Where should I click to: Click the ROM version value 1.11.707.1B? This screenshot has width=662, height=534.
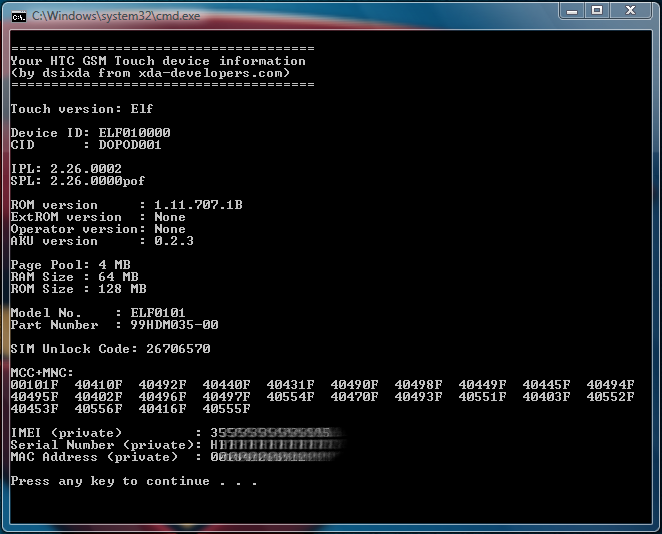coord(198,205)
